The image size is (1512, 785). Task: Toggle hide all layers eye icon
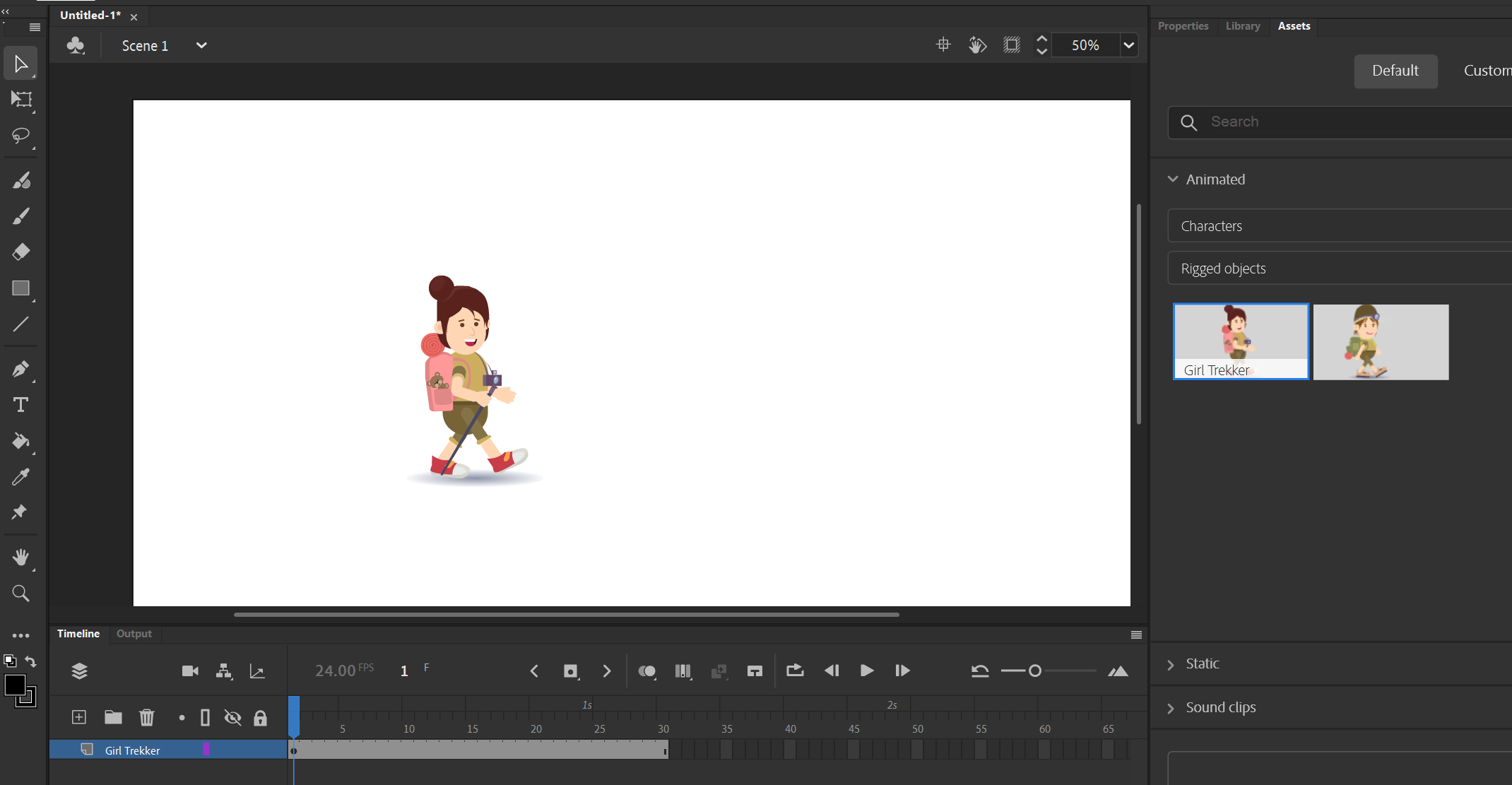tap(232, 718)
